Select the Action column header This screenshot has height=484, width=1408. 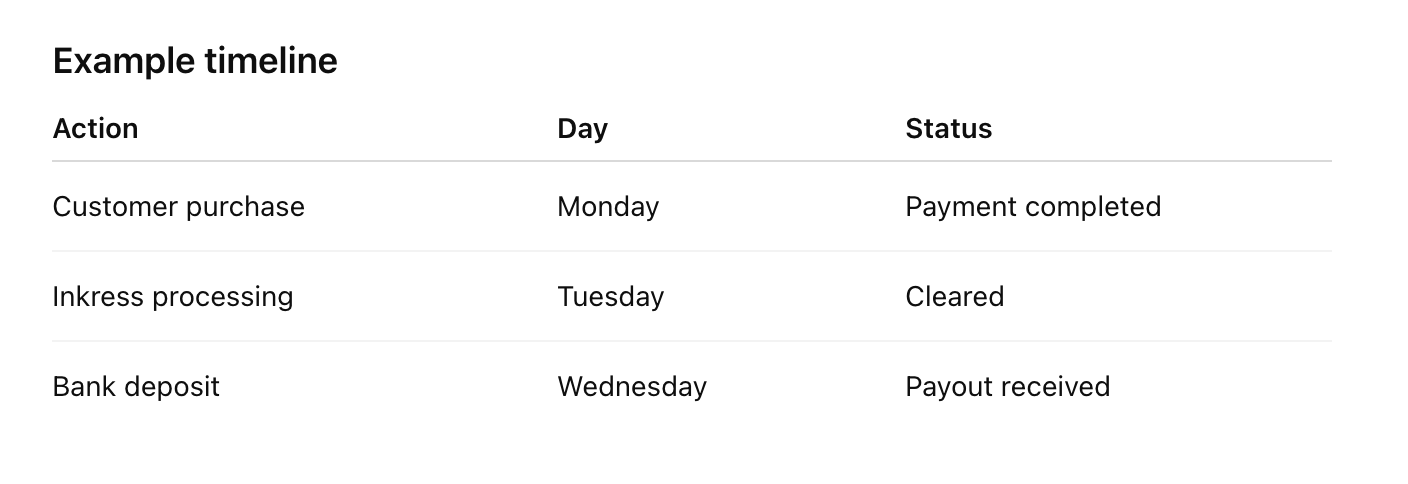[95, 129]
